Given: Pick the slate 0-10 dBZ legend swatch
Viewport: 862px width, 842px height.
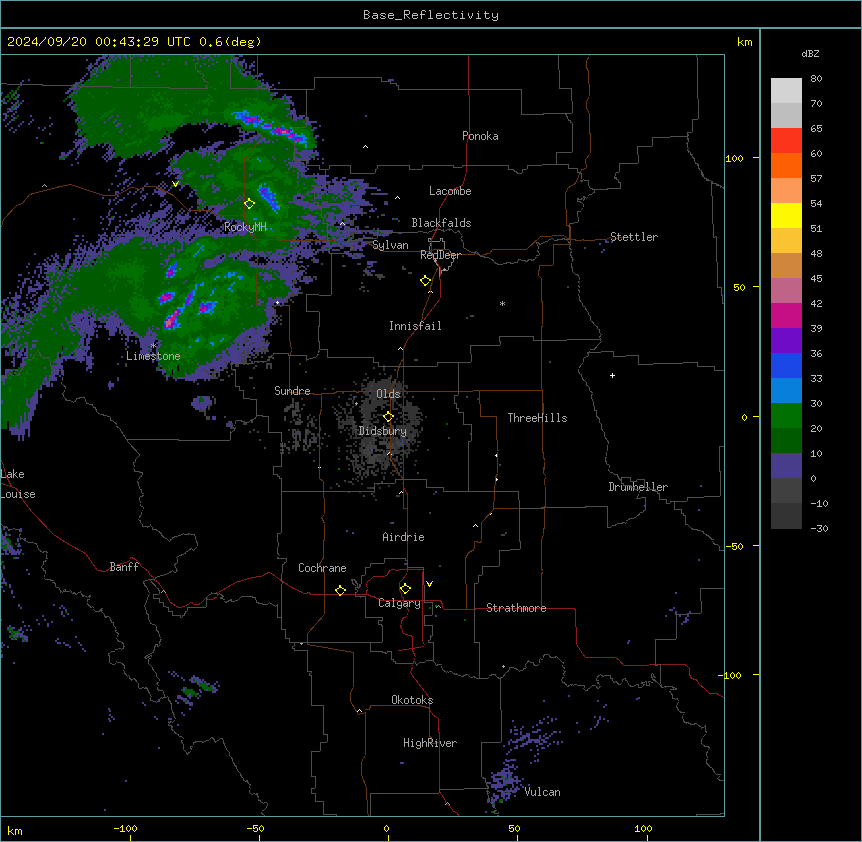Looking at the screenshot, I should point(786,466).
